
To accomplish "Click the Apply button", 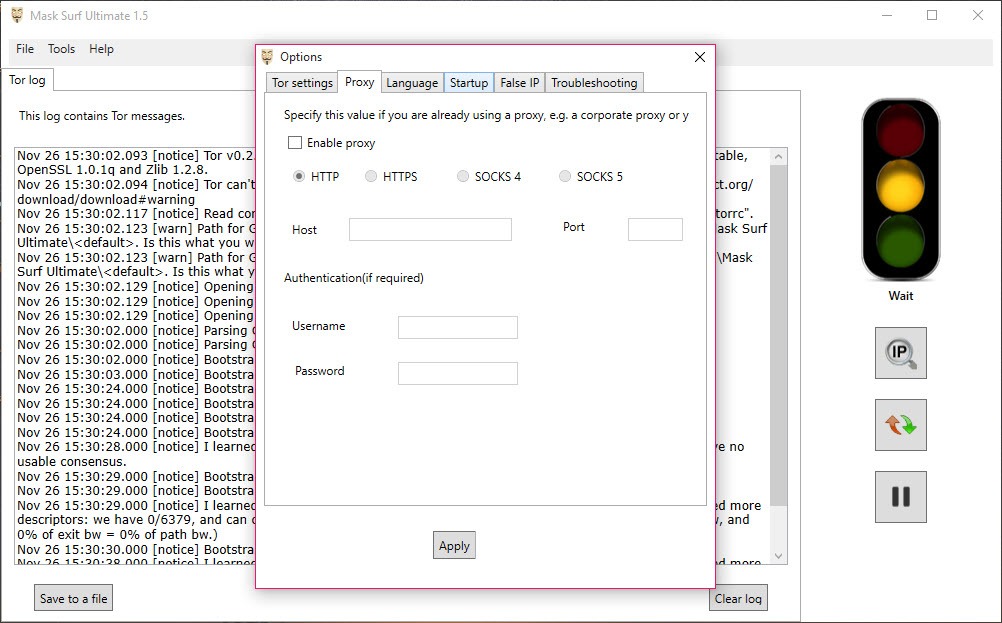I will click(x=454, y=546).
